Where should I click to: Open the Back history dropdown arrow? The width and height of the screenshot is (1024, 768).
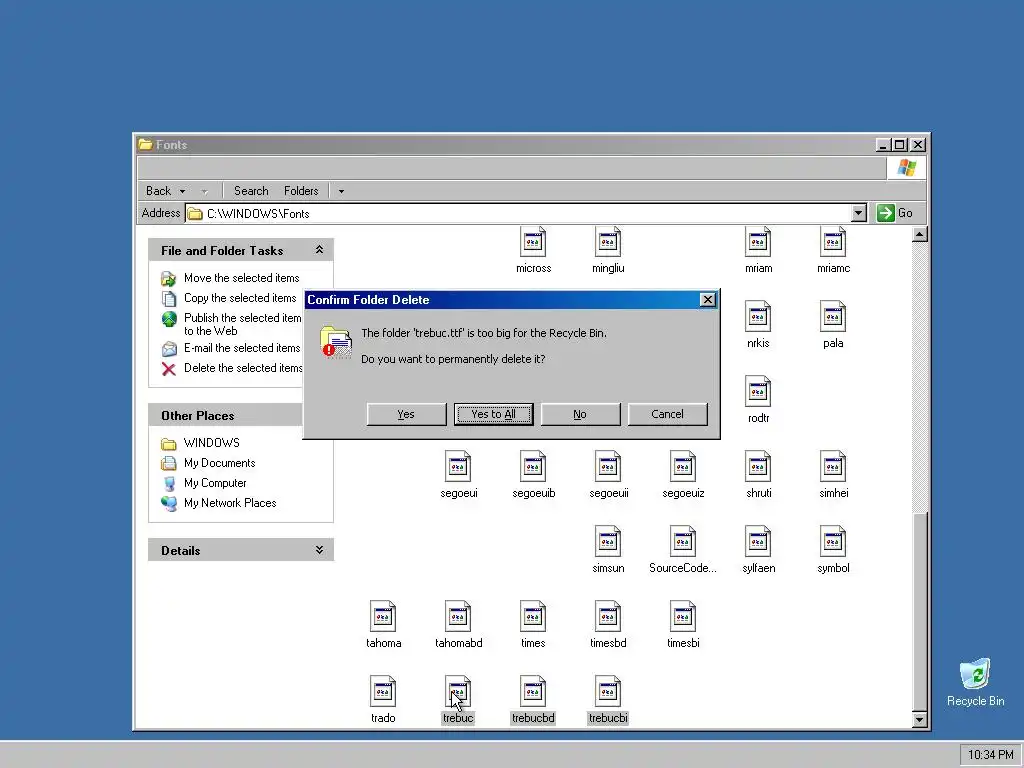[182, 191]
